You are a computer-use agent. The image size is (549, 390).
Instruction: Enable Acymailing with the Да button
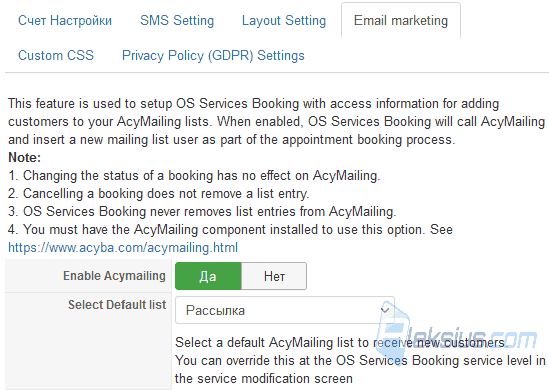pyautogui.click(x=208, y=276)
